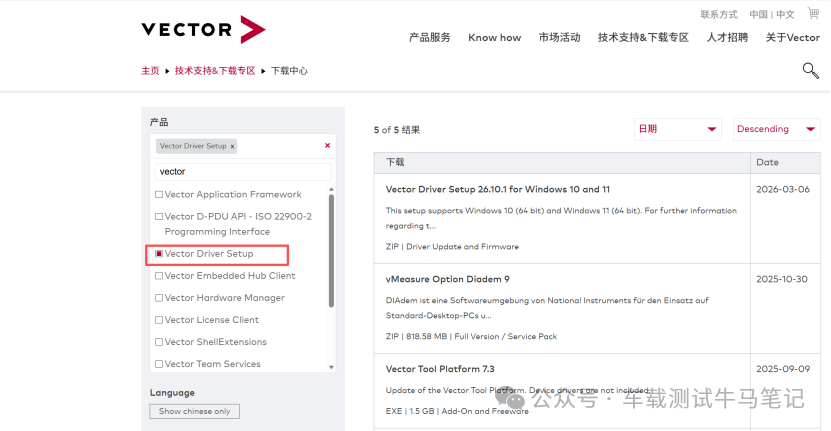
Task: Click the Vector logo
Action: tap(204, 29)
